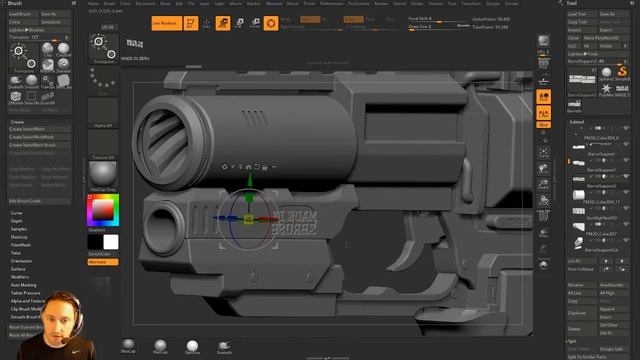Click the gizmo home icon
The width and height of the screenshot is (640, 360).
pos(249,167)
